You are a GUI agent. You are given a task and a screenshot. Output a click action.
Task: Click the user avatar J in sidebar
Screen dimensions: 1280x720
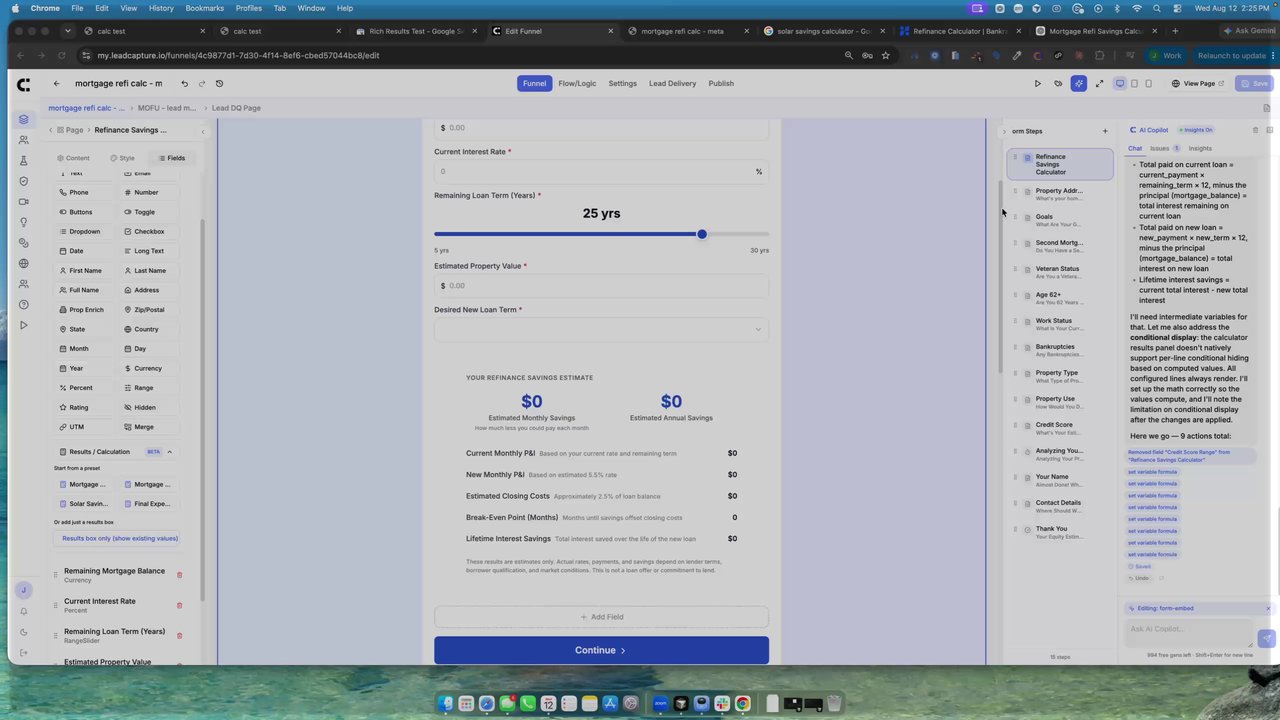[x=24, y=590]
